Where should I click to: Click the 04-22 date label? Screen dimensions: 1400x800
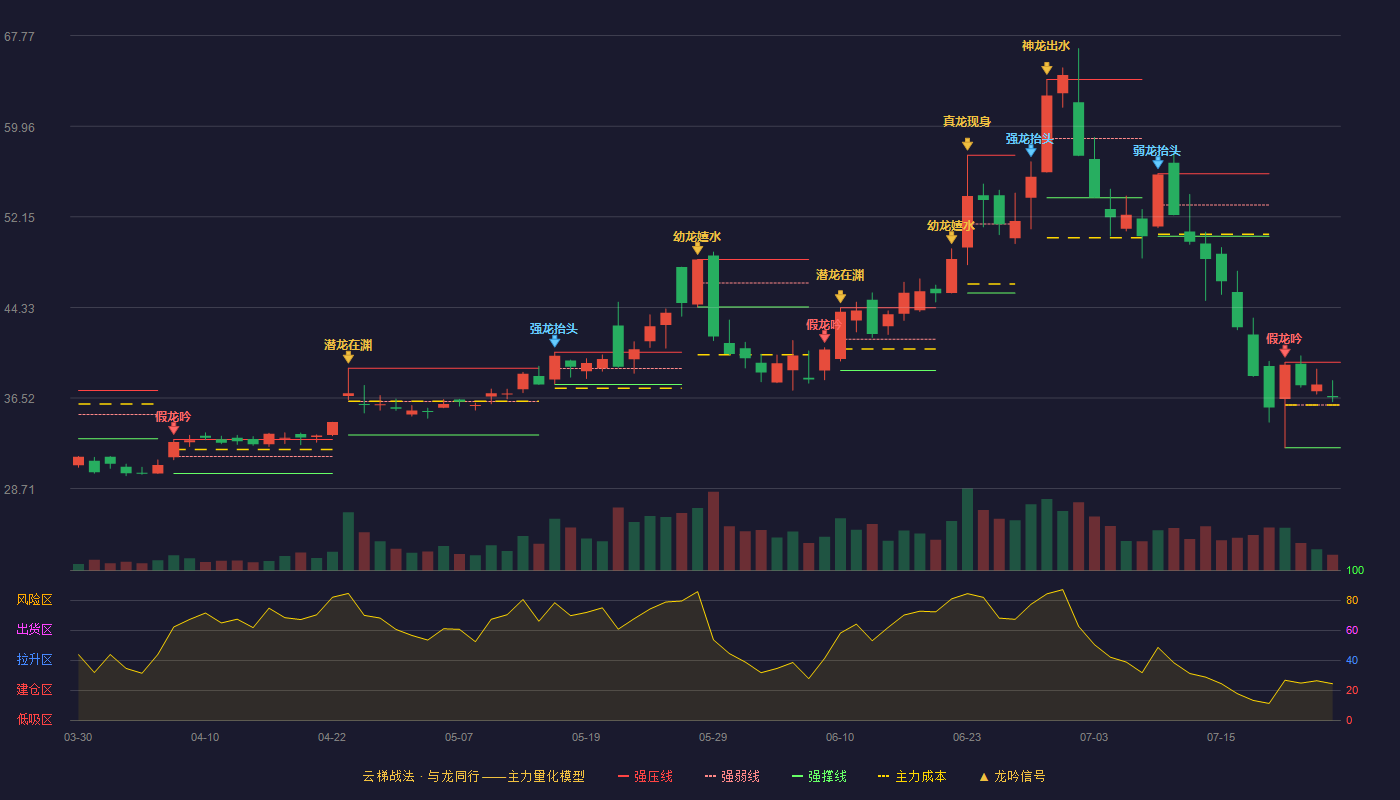(332, 737)
